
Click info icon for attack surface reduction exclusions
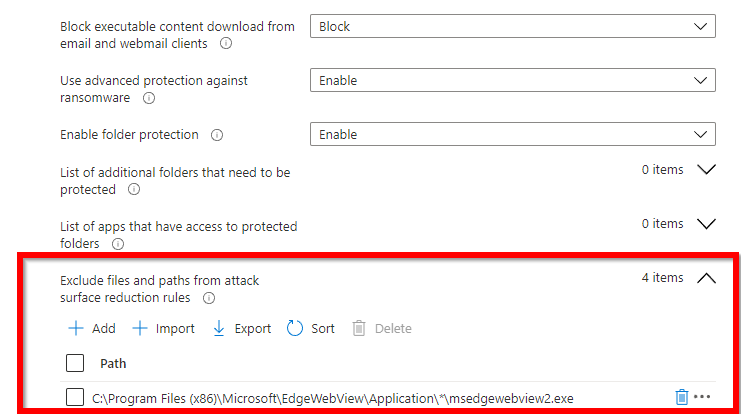click(209, 298)
